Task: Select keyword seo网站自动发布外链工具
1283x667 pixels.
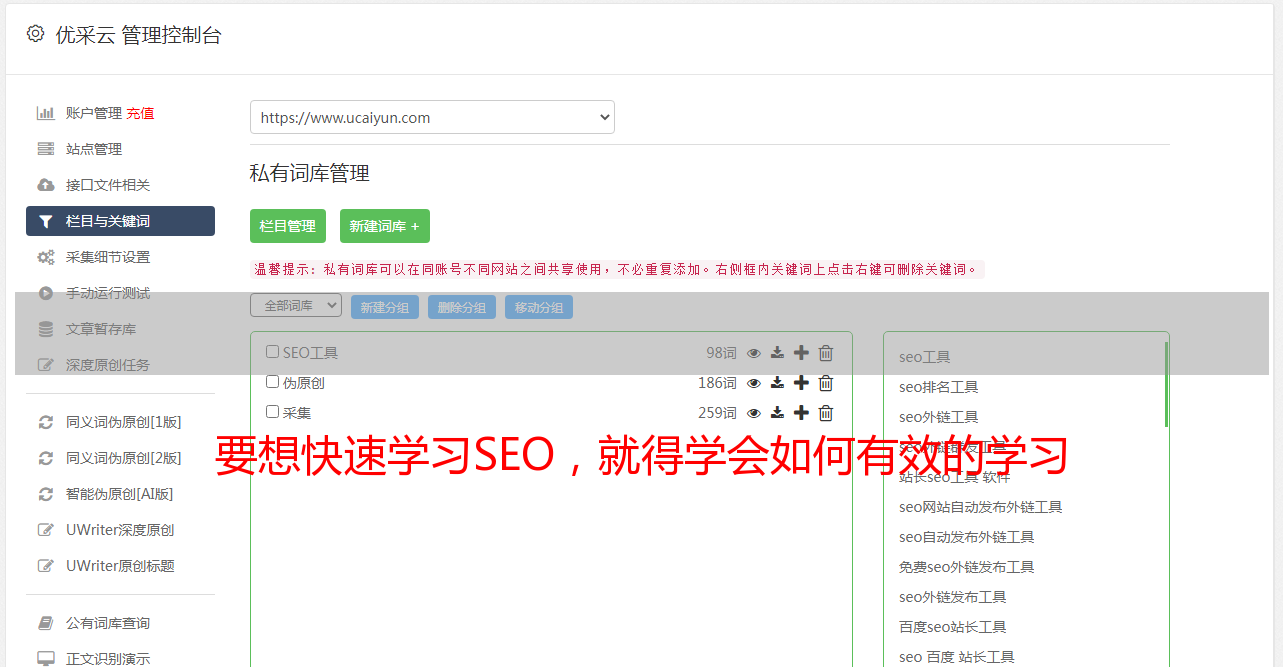Action: pos(981,507)
